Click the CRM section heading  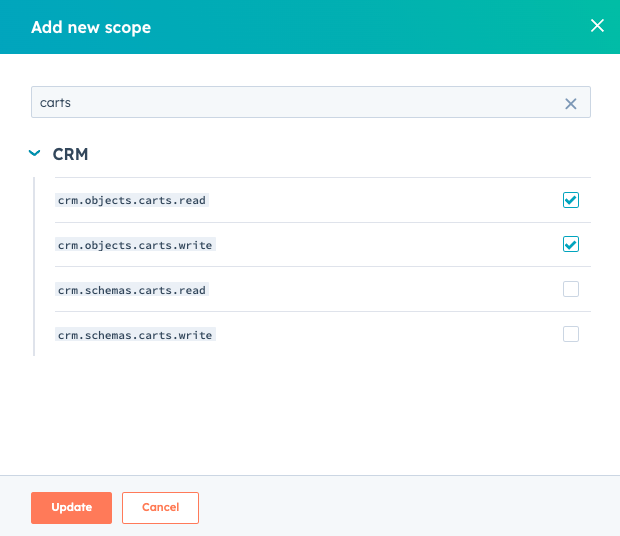coord(70,155)
